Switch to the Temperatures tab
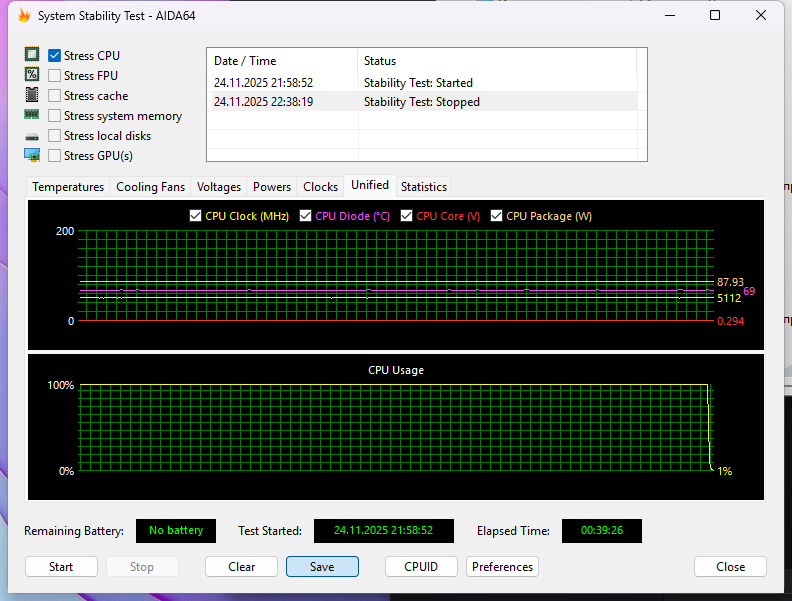This screenshot has width=792, height=601. point(68,187)
